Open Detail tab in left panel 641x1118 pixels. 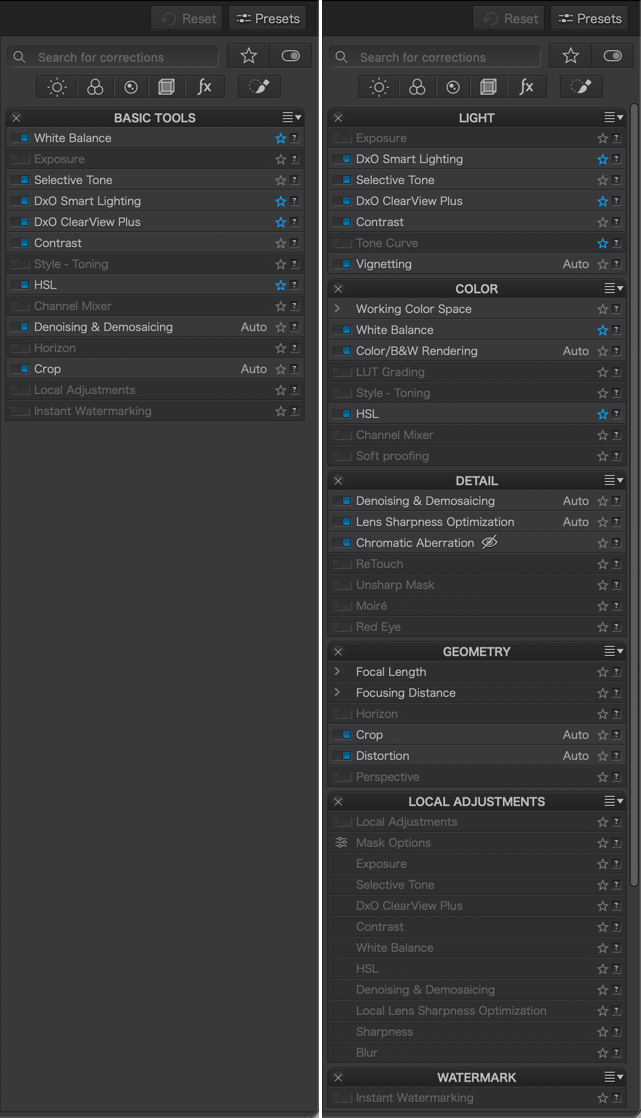click(131, 87)
